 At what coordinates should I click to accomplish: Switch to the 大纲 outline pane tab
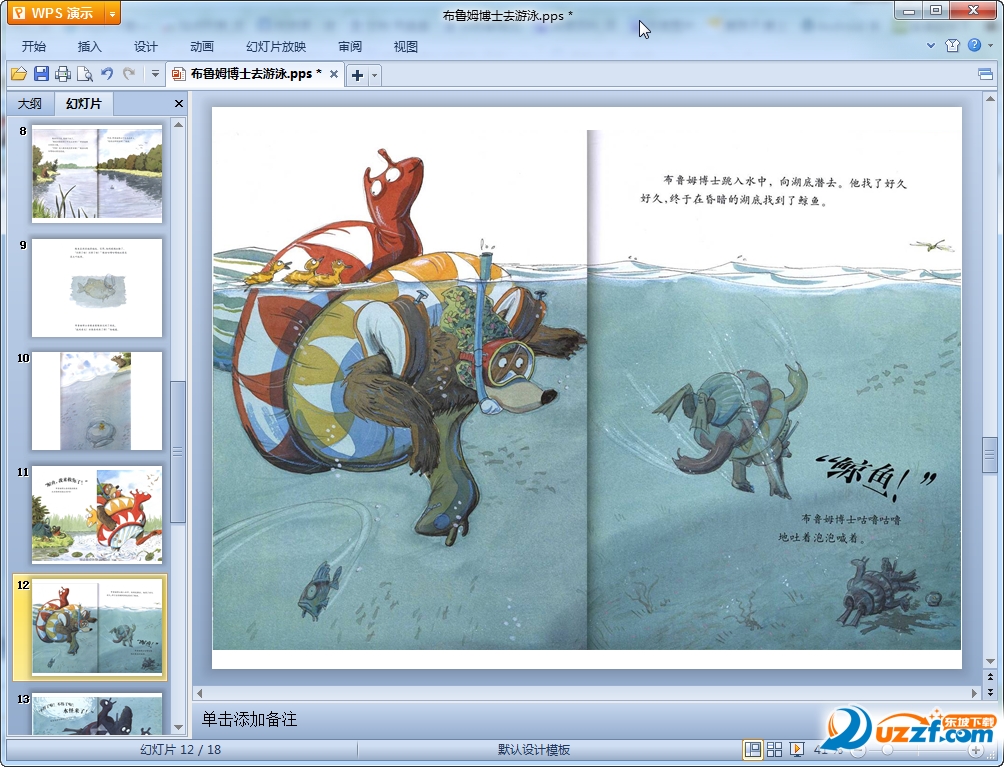[x=29, y=104]
